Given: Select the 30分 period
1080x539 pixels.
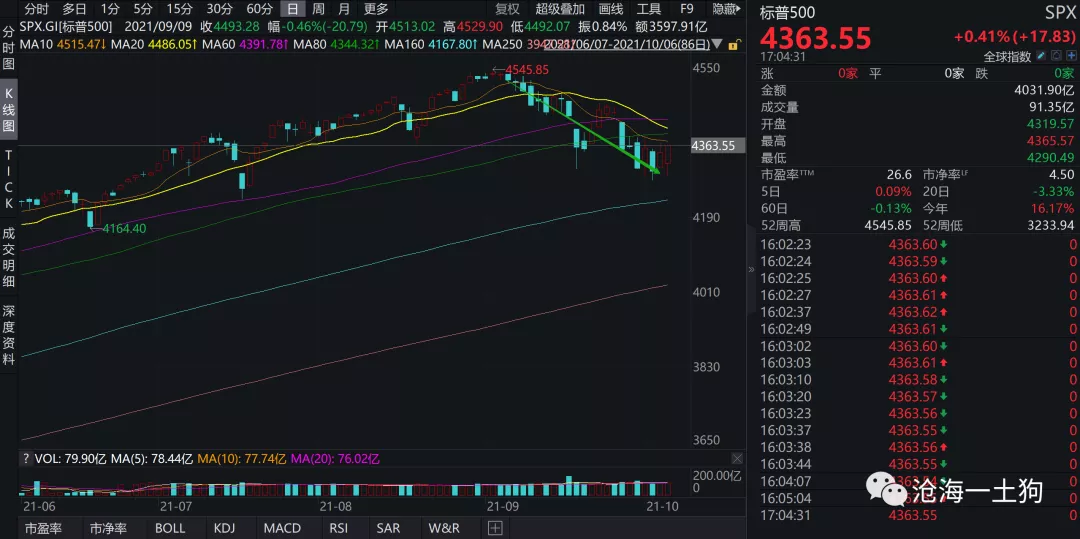Looking at the screenshot, I should point(219,9).
